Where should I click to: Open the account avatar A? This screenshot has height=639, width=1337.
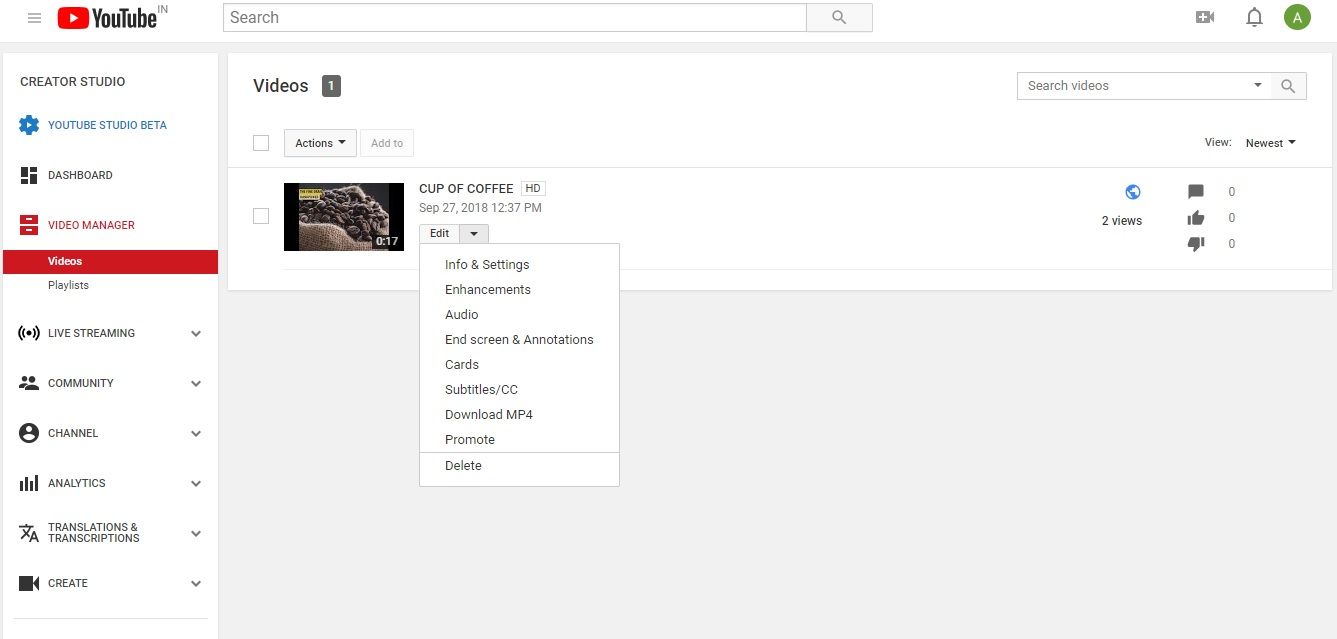(x=1297, y=17)
